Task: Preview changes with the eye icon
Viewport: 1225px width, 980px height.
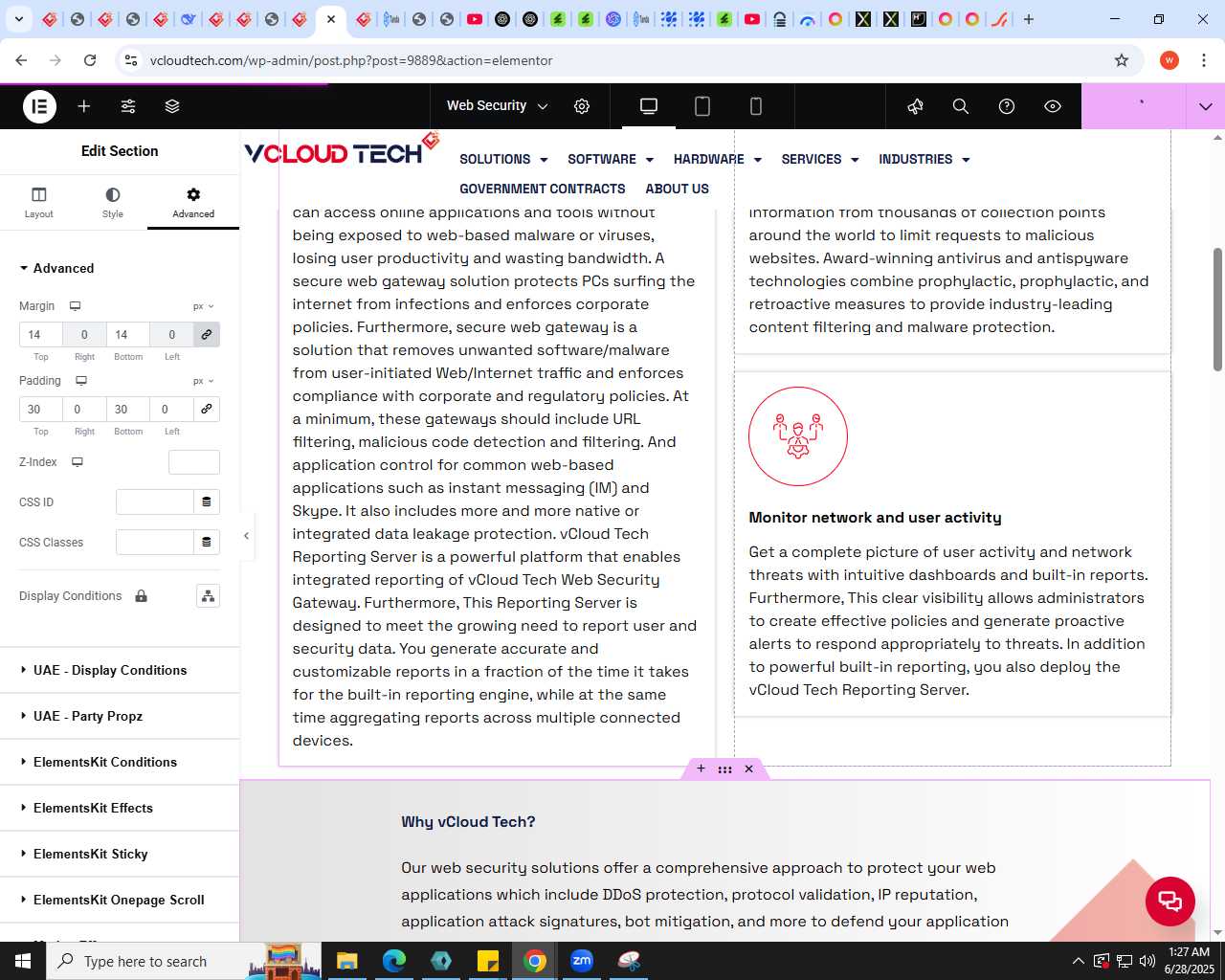Action: tap(1053, 106)
